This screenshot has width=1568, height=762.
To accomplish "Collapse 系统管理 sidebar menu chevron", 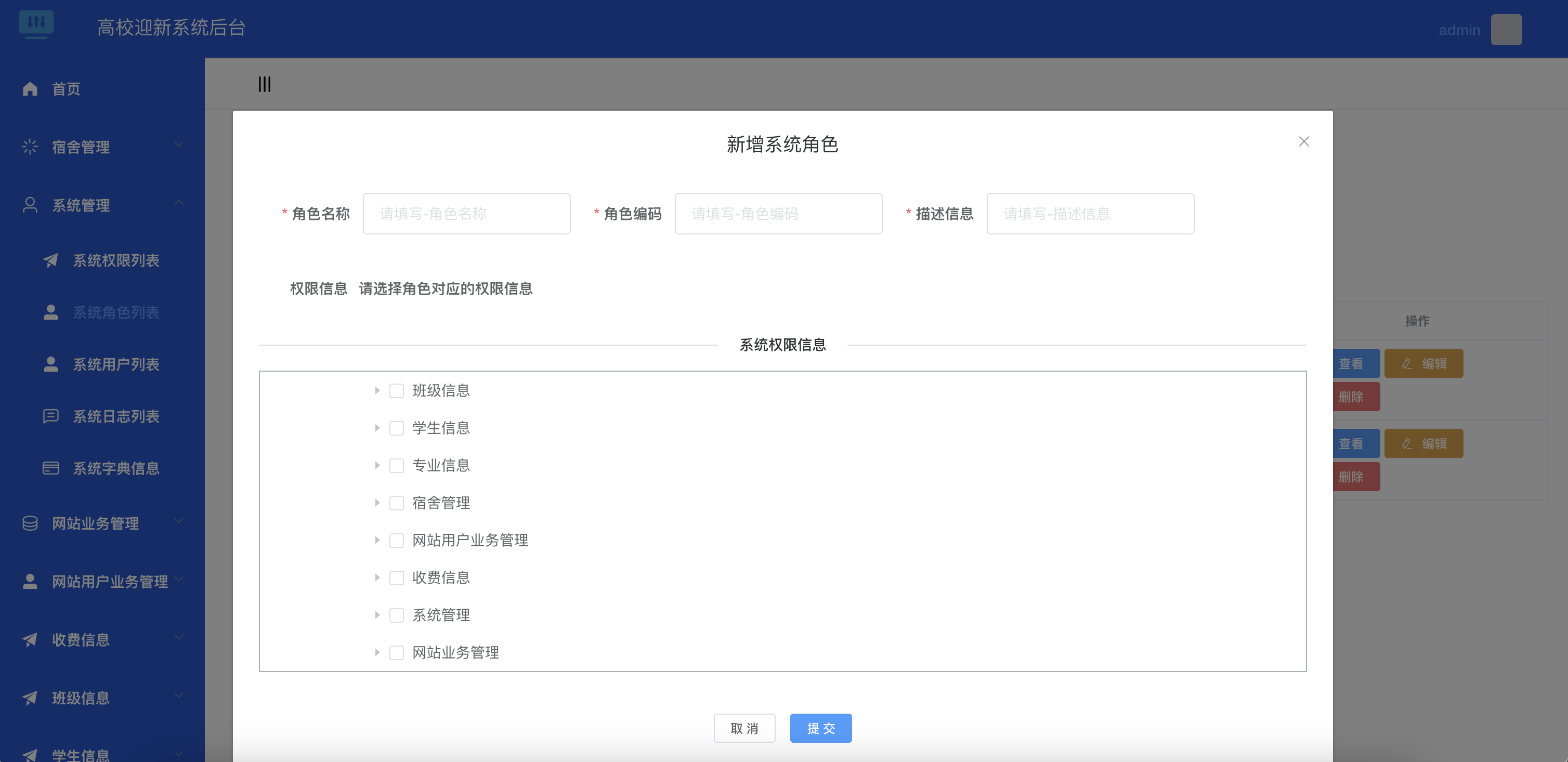I will point(178,202).
